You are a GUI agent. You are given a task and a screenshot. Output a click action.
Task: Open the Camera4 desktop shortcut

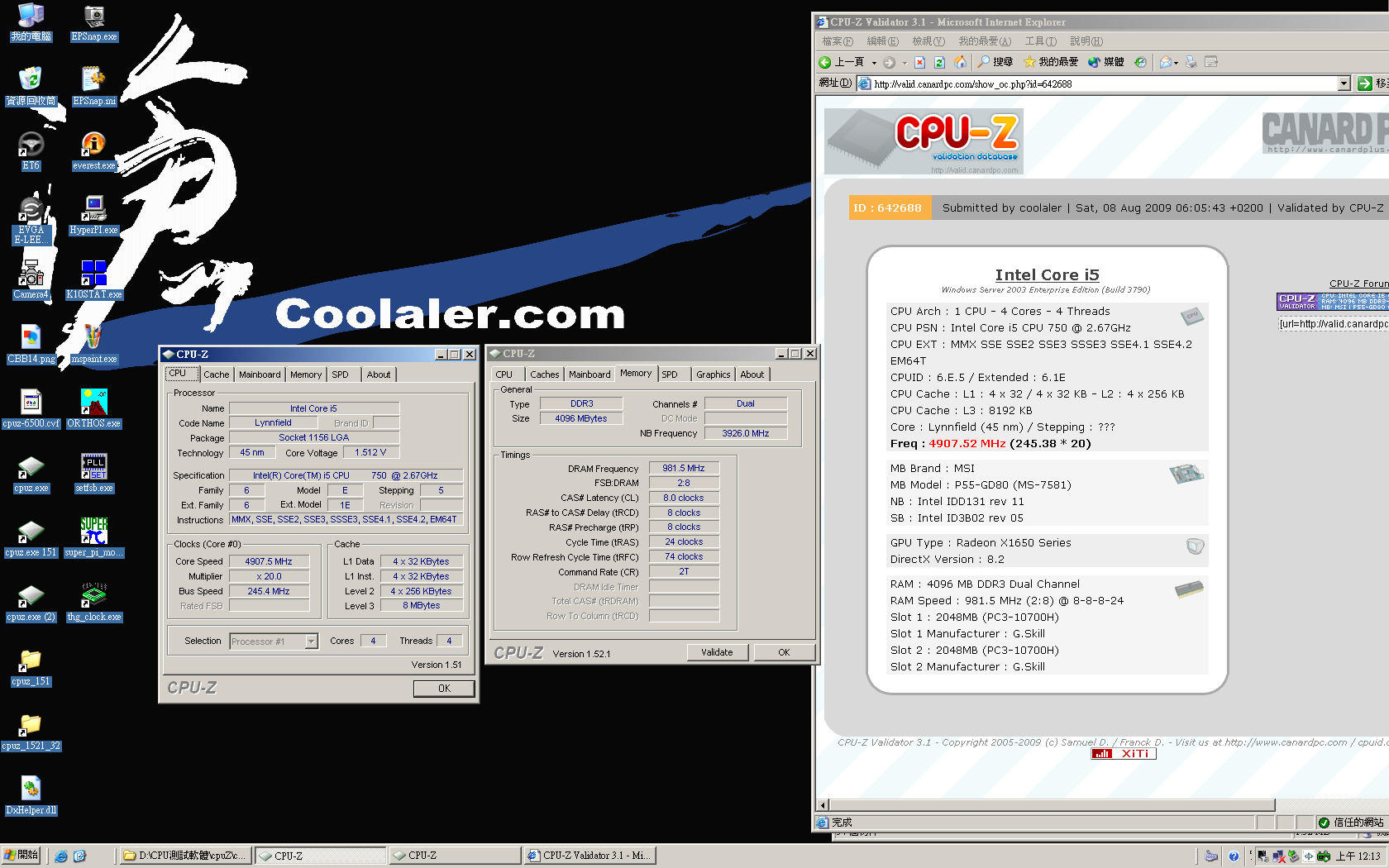(x=31, y=281)
